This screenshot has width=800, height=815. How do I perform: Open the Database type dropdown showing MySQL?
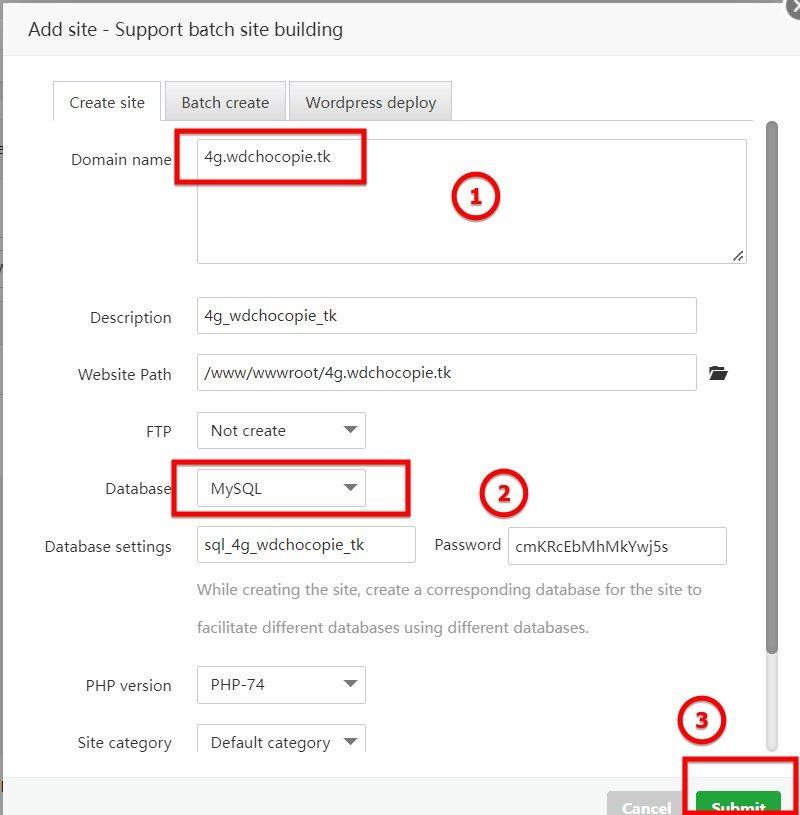(x=281, y=488)
